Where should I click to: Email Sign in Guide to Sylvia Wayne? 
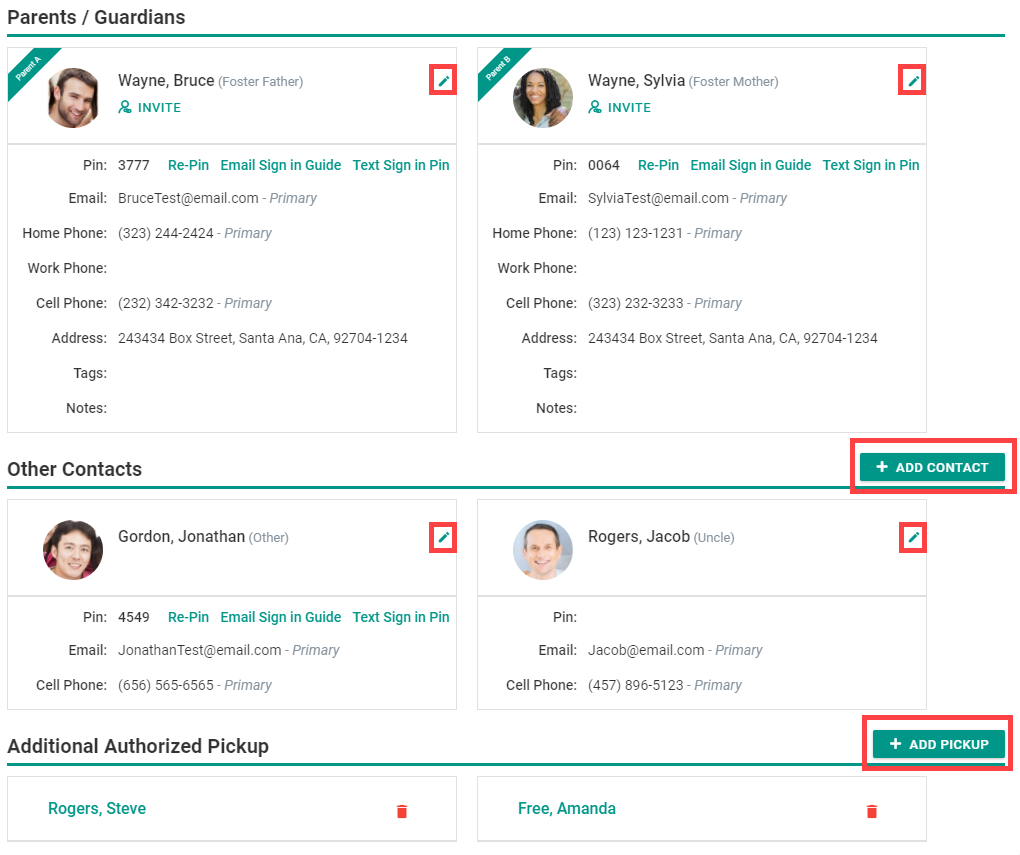coord(751,165)
